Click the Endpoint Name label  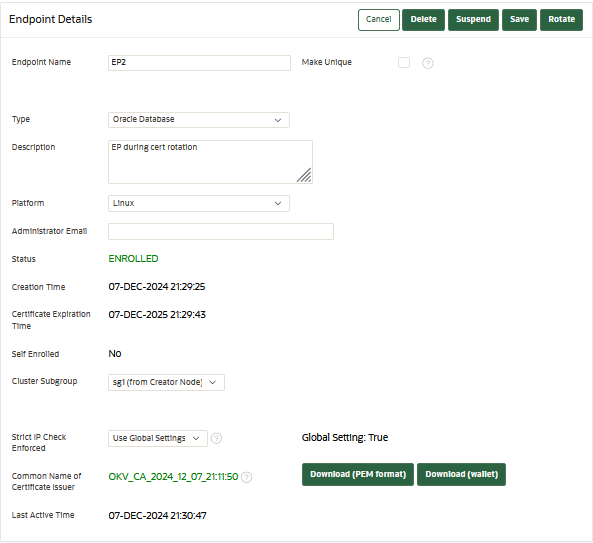click(x=41, y=62)
